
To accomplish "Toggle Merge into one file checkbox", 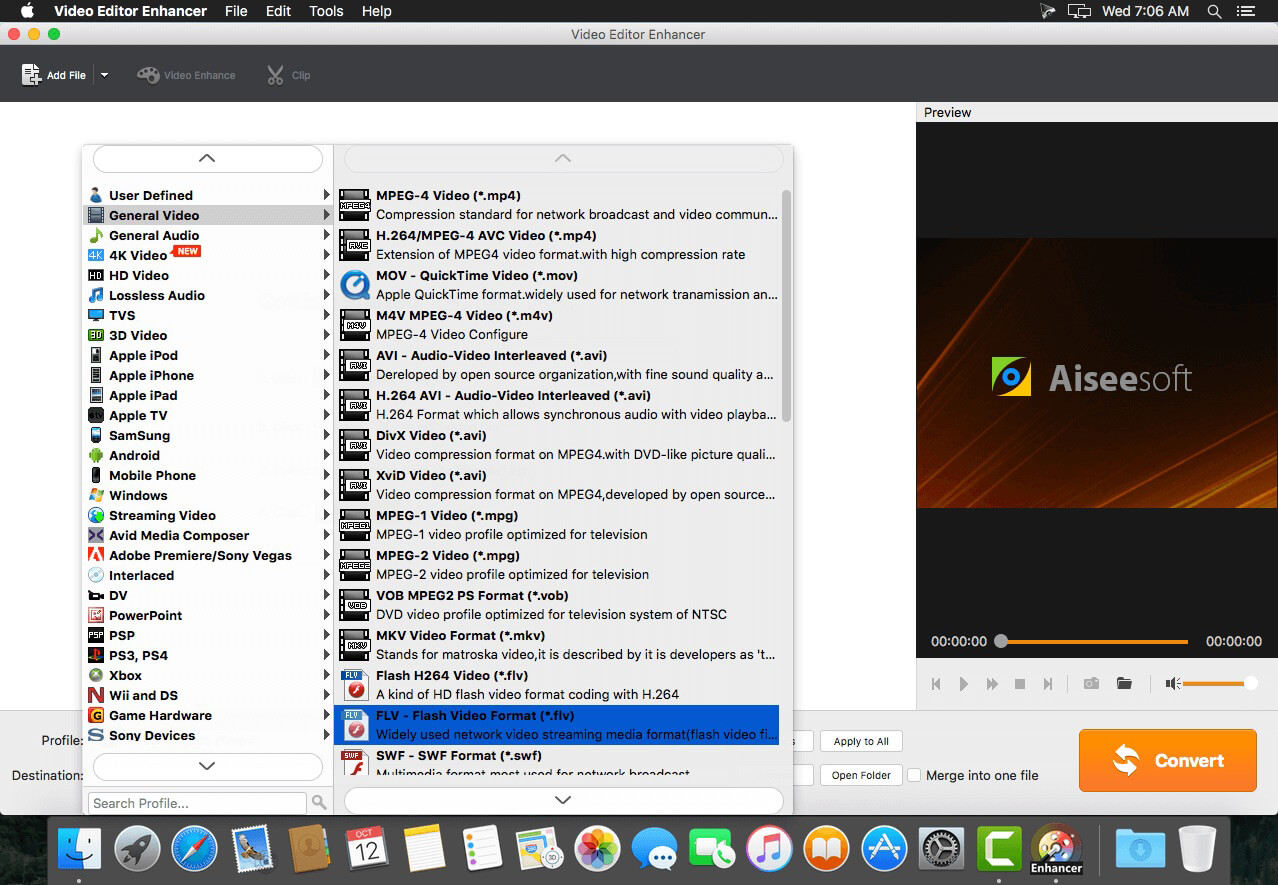I will (914, 775).
